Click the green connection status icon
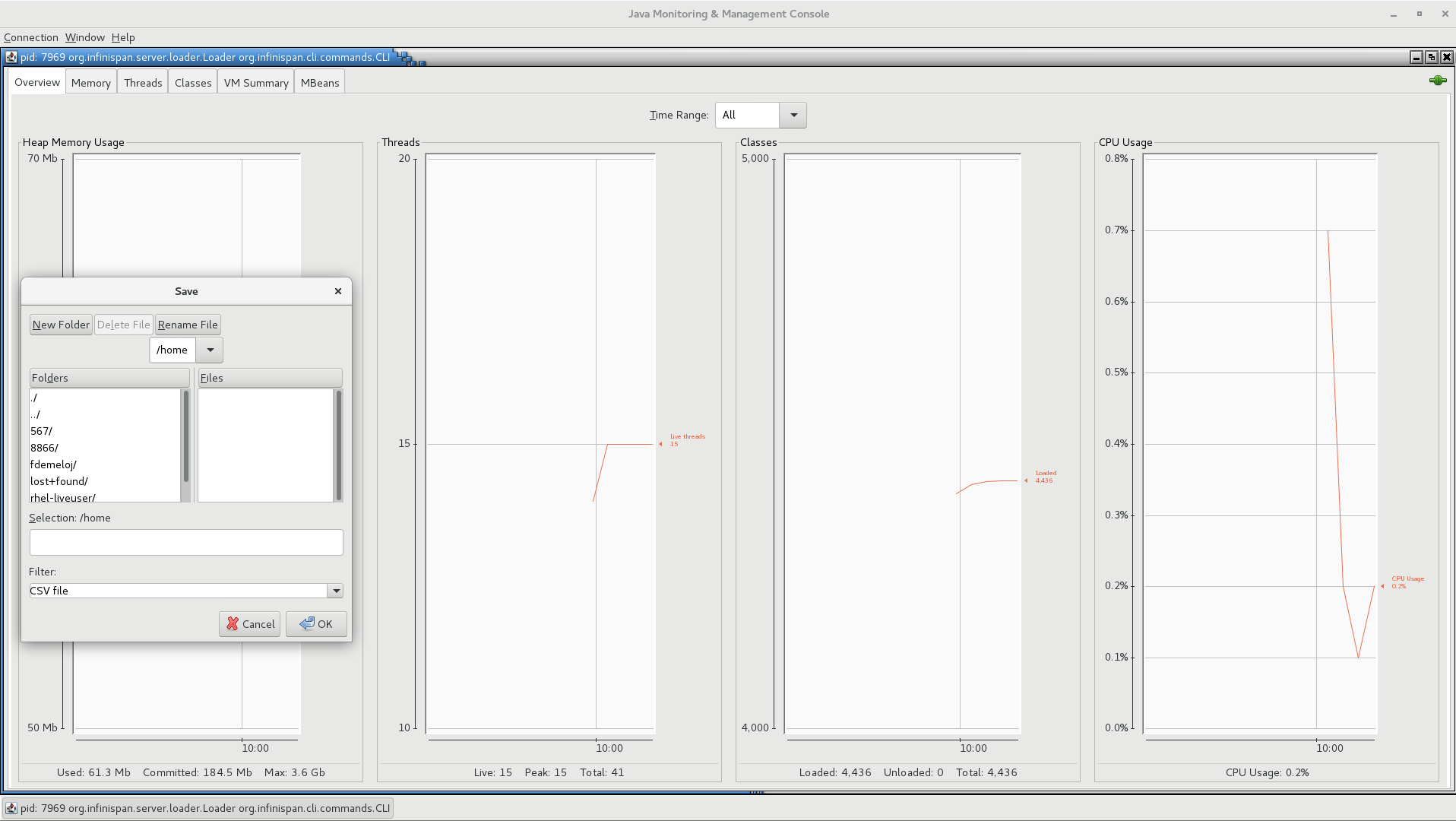 pos(1437,81)
